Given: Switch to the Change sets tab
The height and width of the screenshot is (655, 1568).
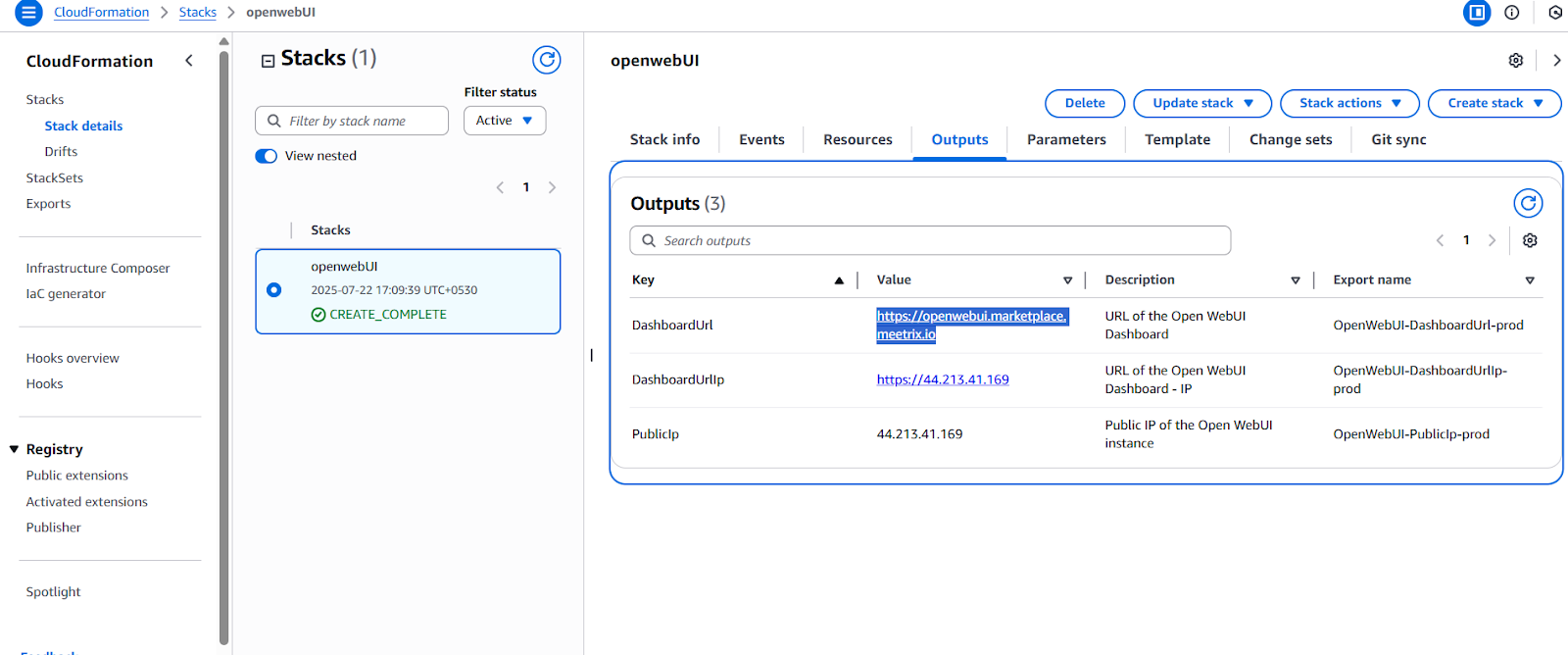Looking at the screenshot, I should point(1291,139).
